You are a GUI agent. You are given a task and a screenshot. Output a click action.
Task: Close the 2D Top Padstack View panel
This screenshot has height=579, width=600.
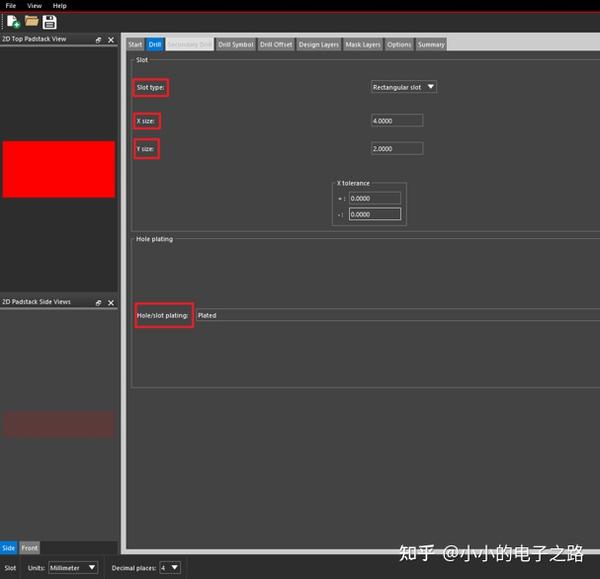[x=111, y=40]
